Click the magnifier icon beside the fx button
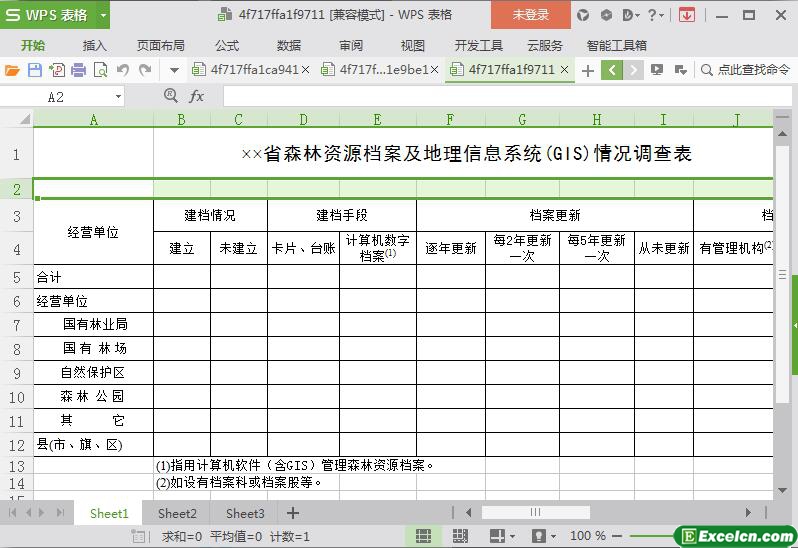The height and width of the screenshot is (548, 798). 171,95
